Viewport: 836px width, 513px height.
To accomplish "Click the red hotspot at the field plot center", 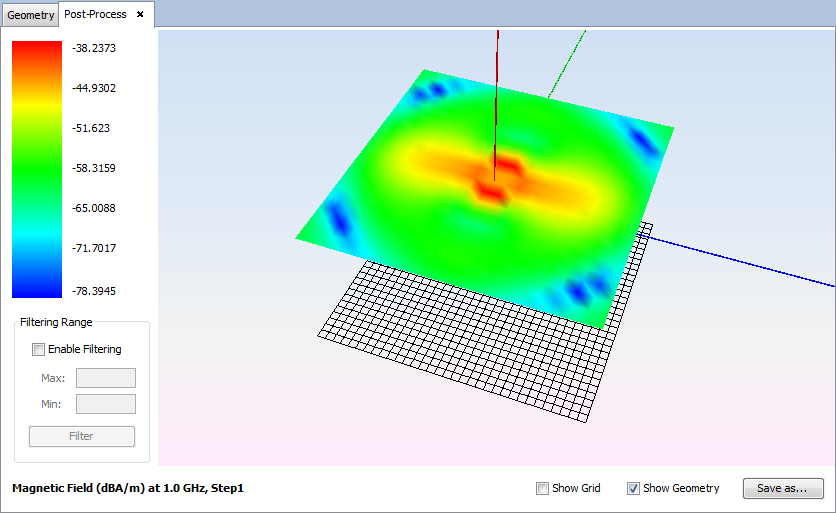I will click(491, 189).
